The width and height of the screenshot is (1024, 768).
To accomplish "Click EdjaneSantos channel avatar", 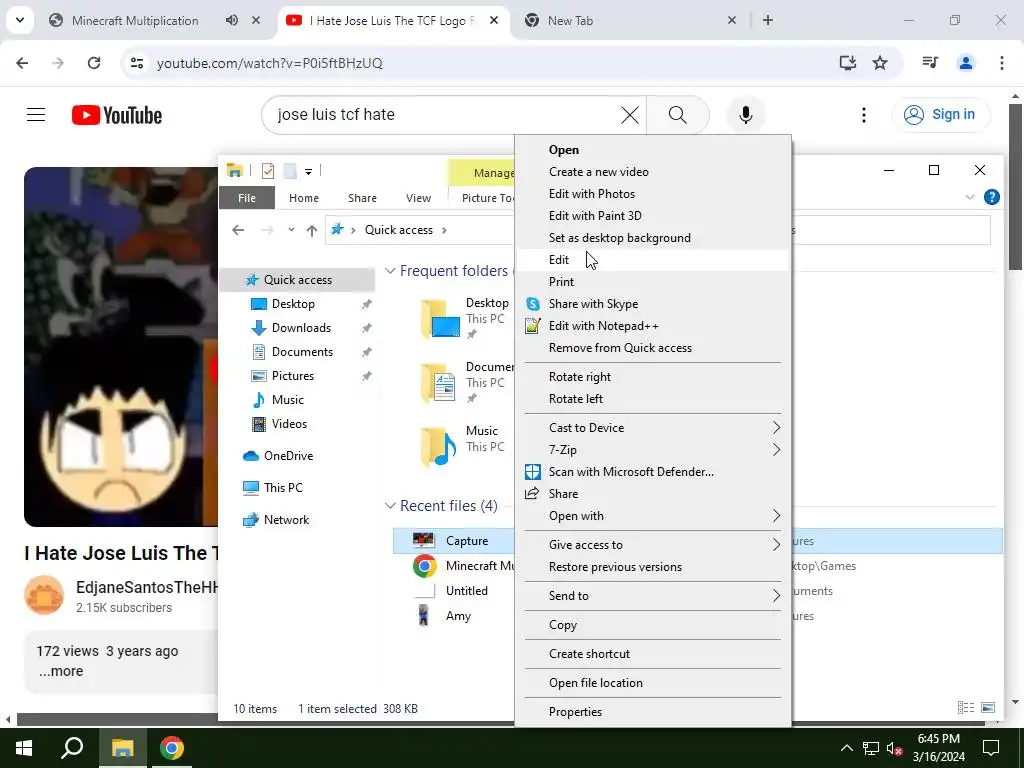I will point(44,596).
